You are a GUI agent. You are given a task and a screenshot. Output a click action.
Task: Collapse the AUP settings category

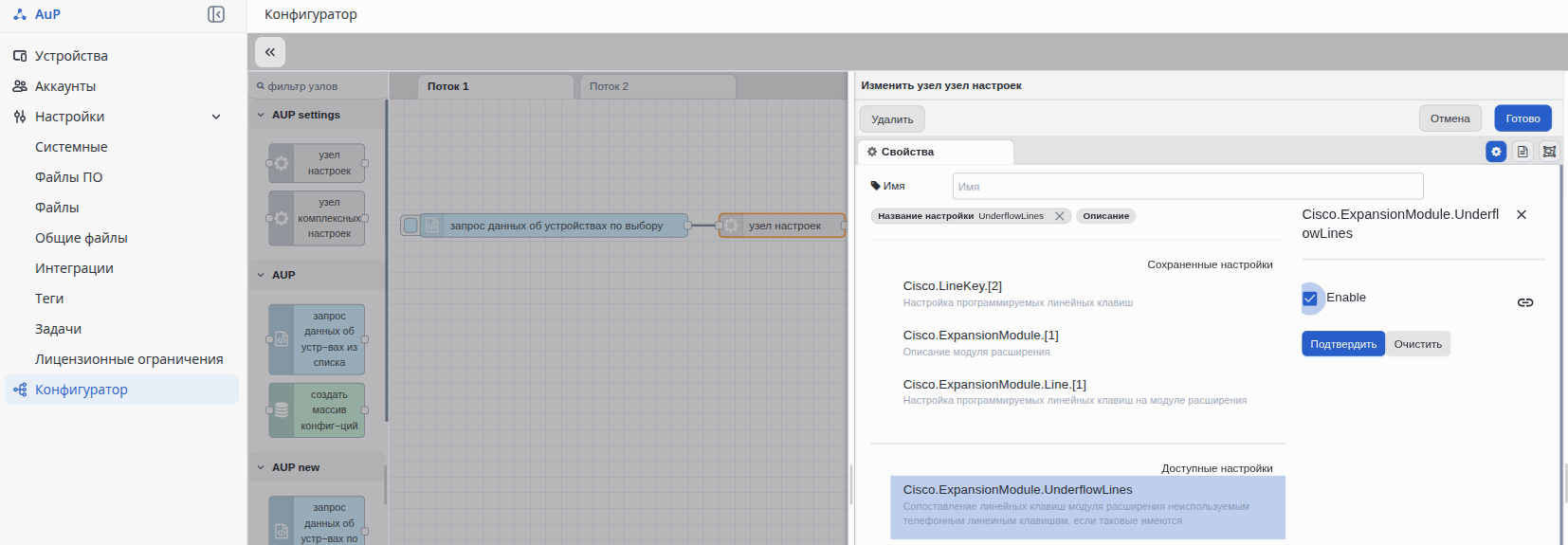(x=262, y=115)
